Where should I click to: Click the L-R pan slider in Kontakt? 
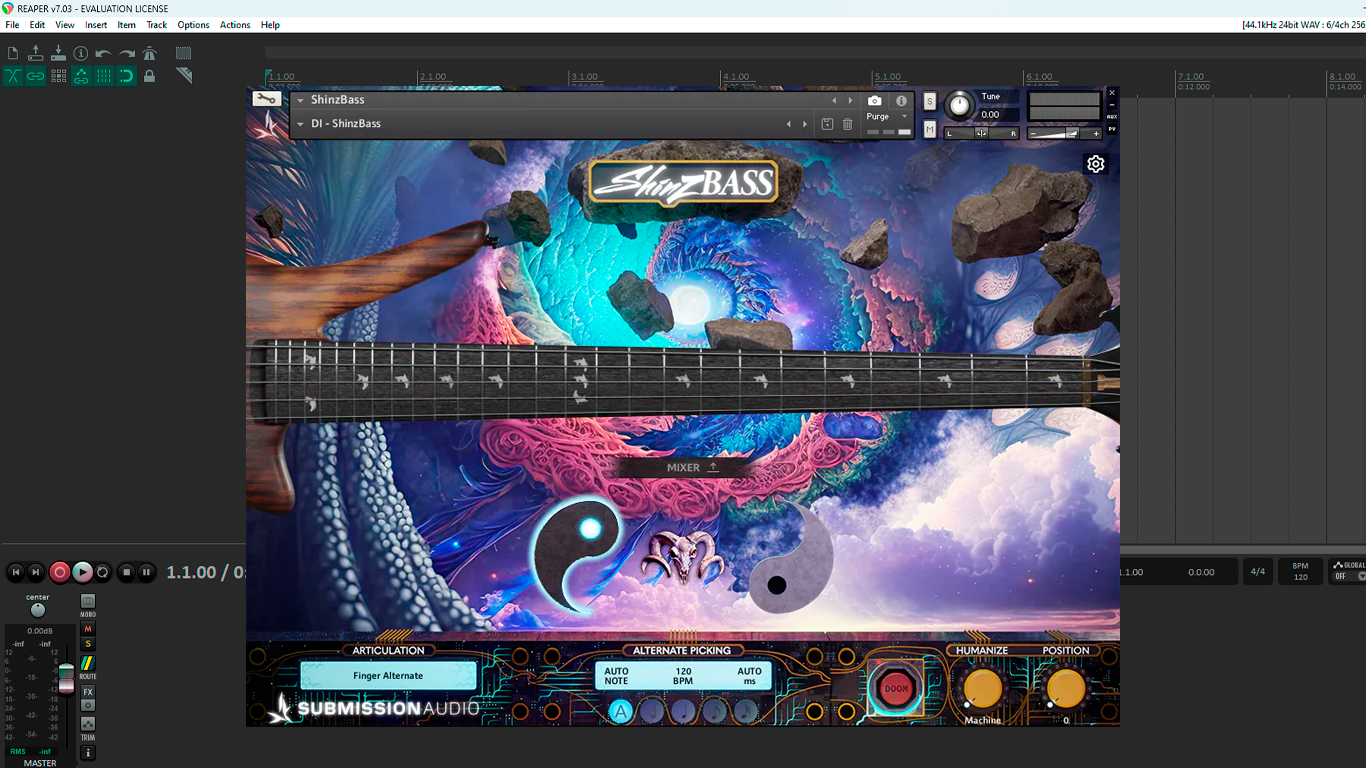[982, 133]
